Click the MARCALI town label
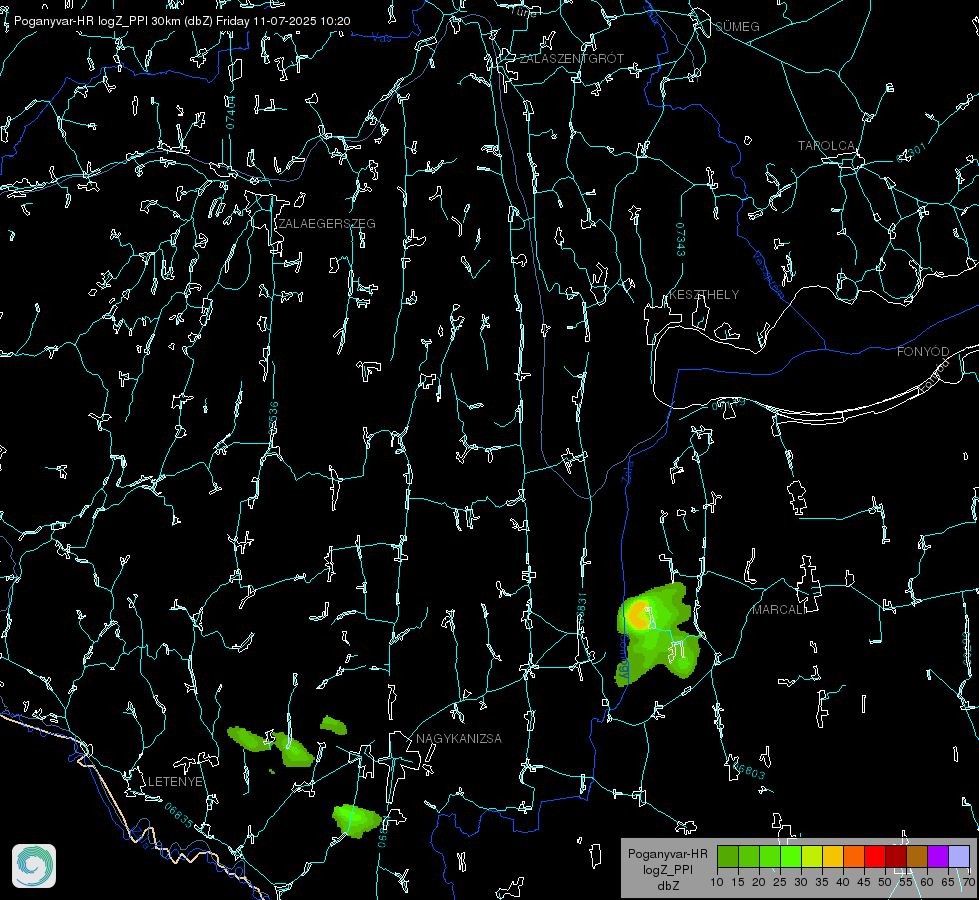 click(x=779, y=610)
